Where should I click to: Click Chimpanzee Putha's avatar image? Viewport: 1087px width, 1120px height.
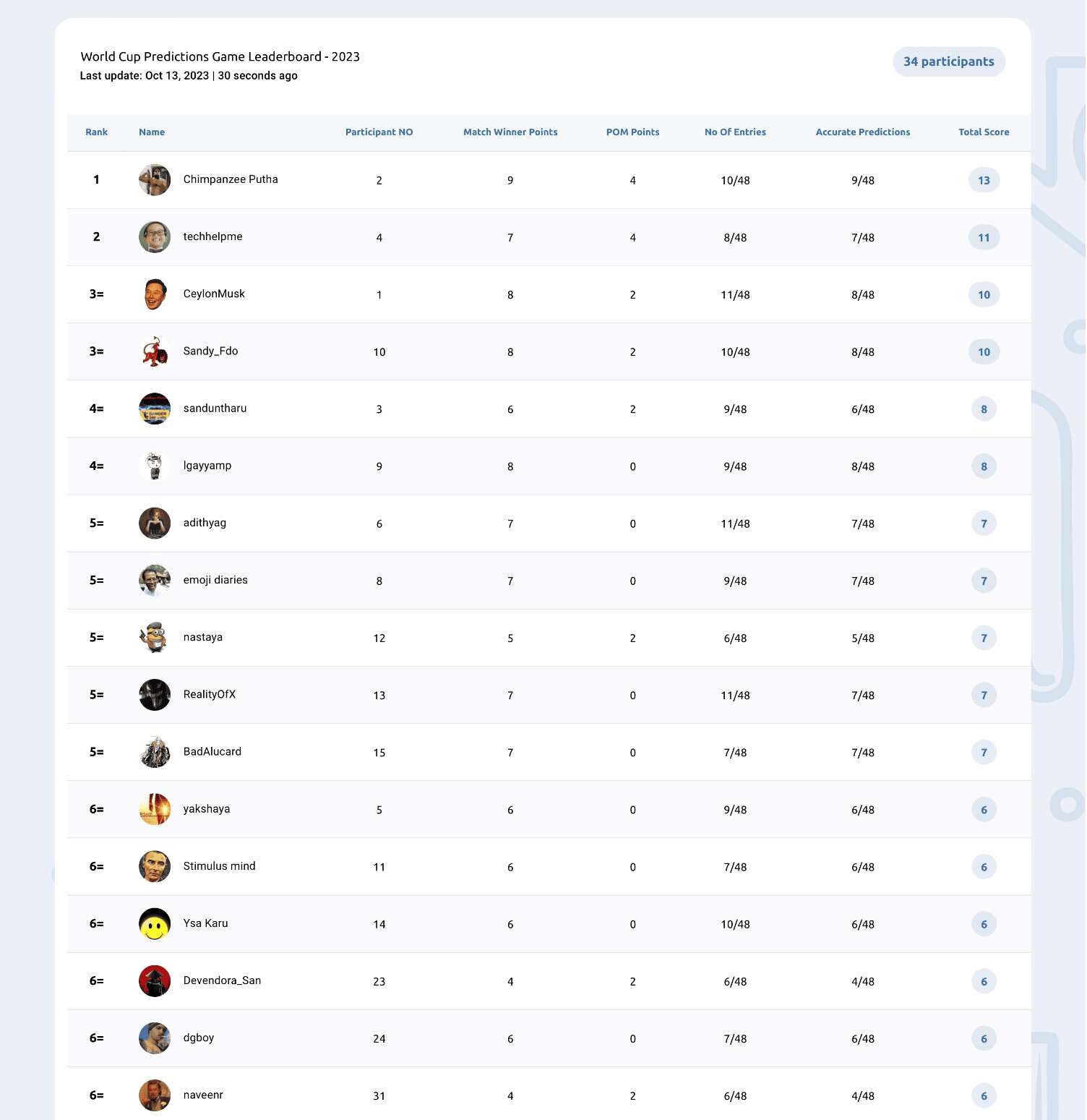pyautogui.click(x=155, y=180)
